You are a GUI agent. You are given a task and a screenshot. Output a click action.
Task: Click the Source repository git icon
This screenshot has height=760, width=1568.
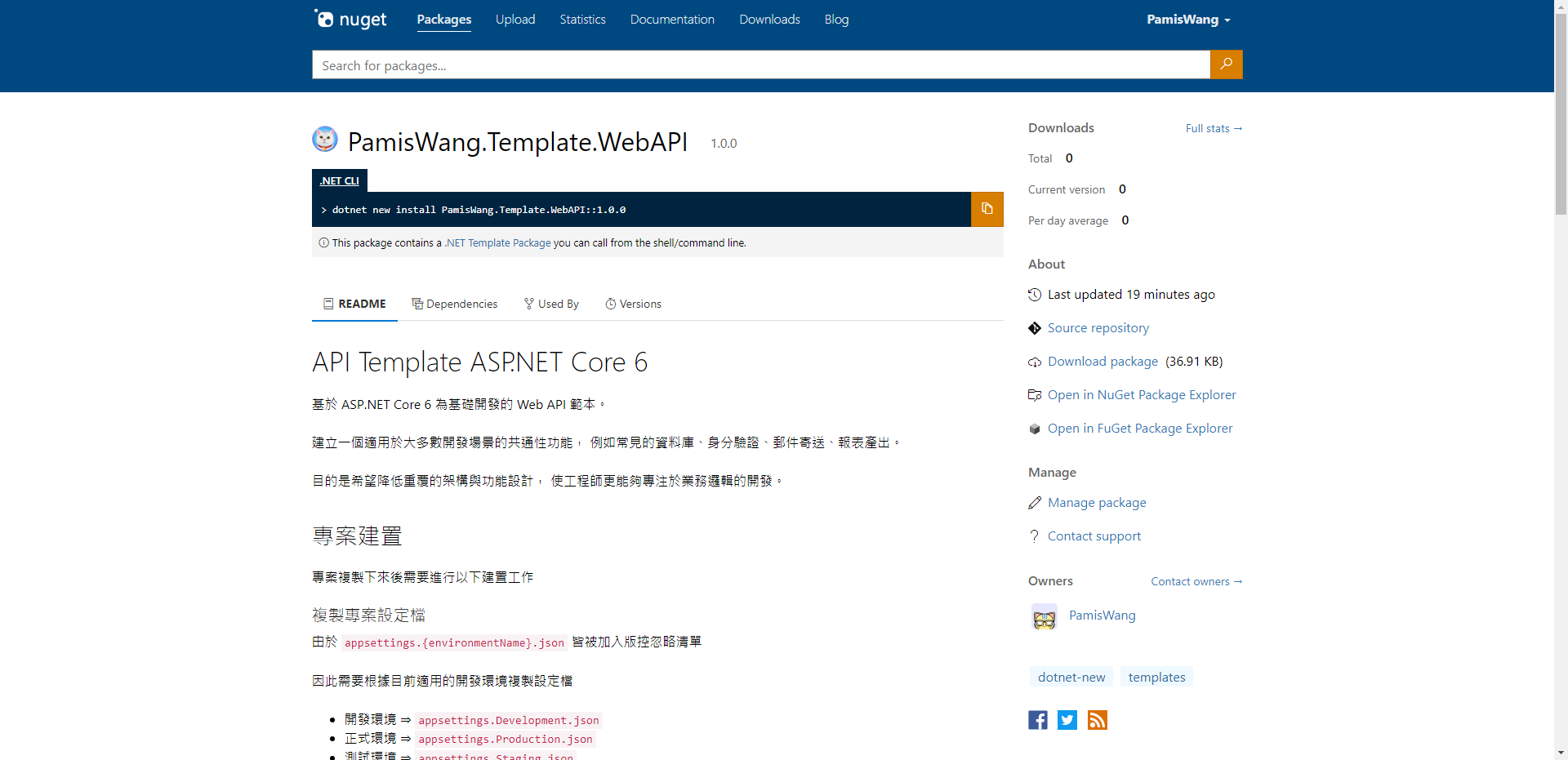tap(1035, 328)
